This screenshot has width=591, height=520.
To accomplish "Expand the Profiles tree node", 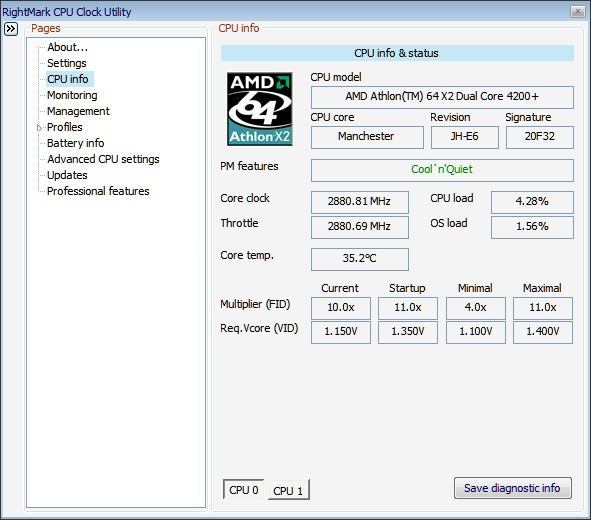I will [39, 128].
